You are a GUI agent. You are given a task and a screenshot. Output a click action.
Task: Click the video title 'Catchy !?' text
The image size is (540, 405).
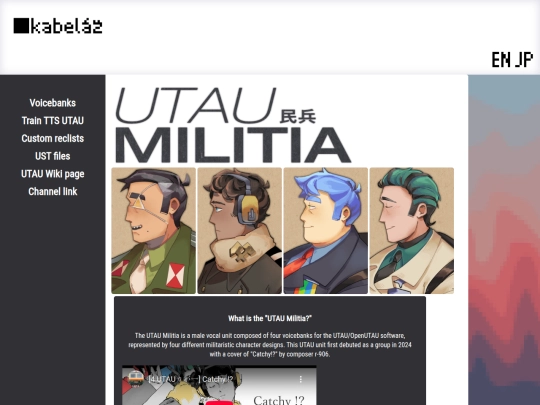217,380
